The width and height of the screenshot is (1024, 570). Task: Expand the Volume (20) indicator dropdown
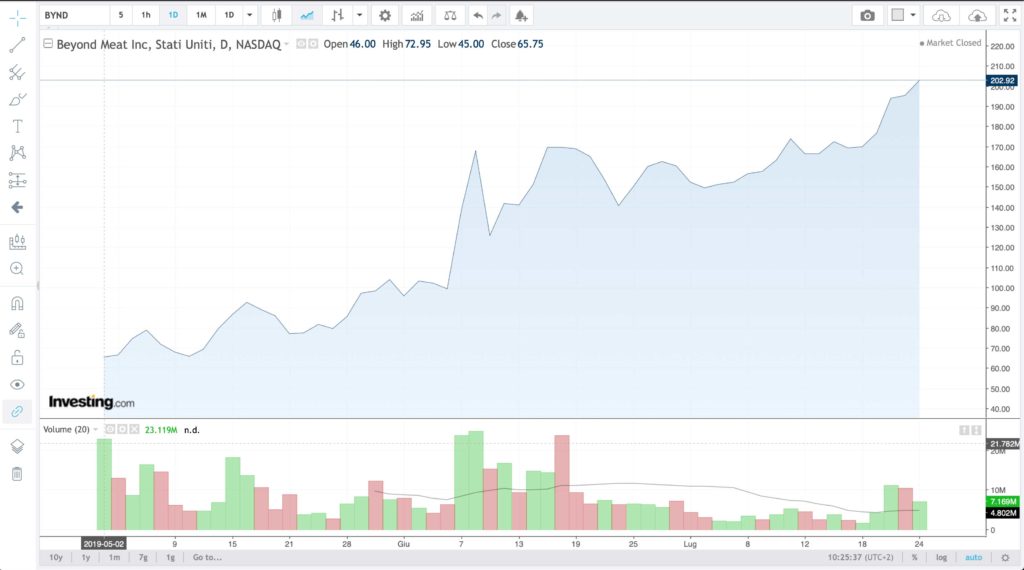pyautogui.click(x=95, y=430)
